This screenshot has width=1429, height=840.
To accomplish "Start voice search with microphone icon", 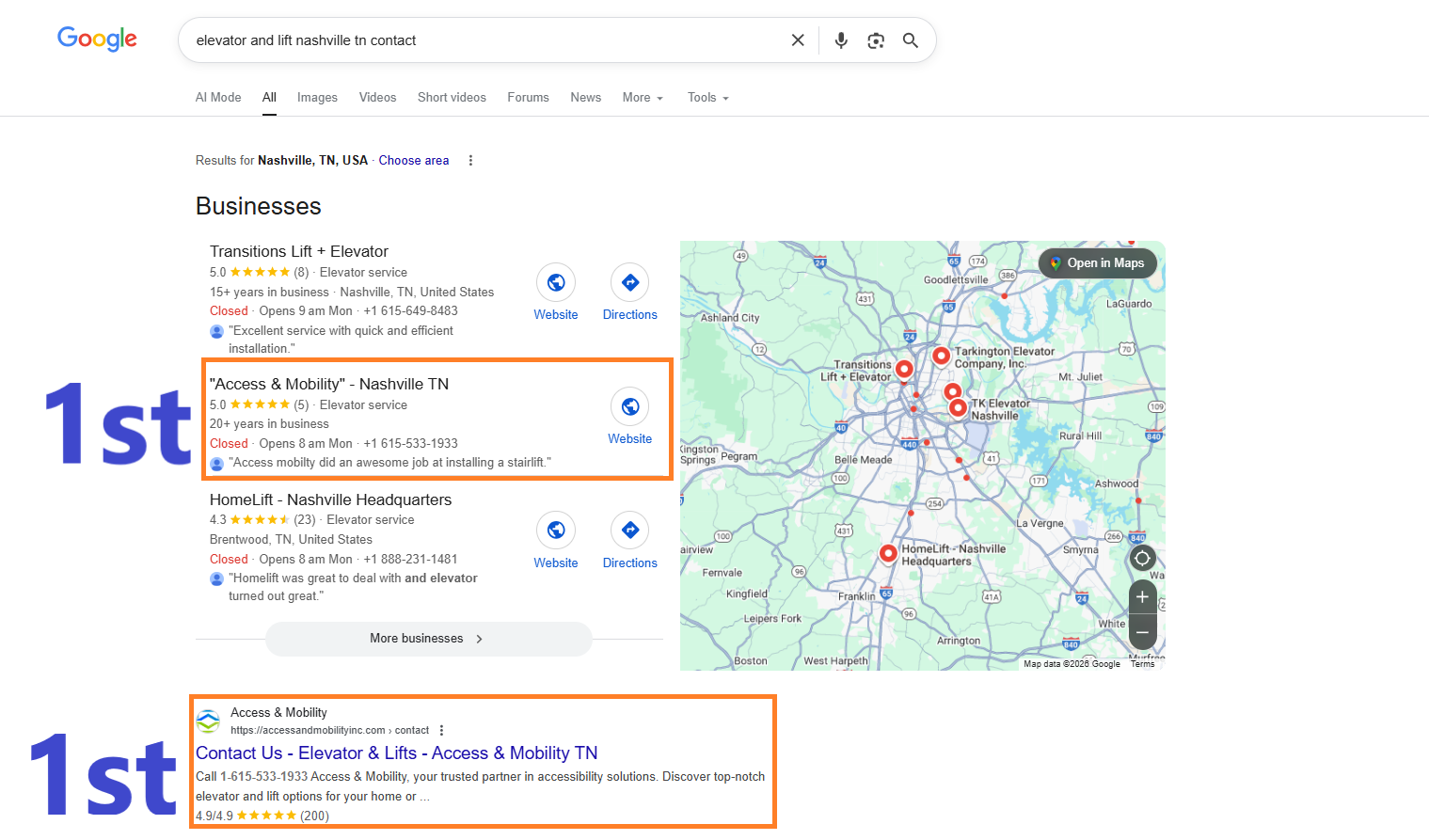I will (841, 40).
